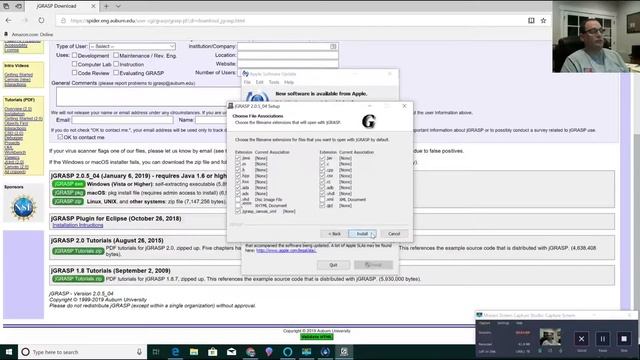Open Microsoft Store from the taskbar
The height and width of the screenshot is (360, 640).
(x=213, y=352)
